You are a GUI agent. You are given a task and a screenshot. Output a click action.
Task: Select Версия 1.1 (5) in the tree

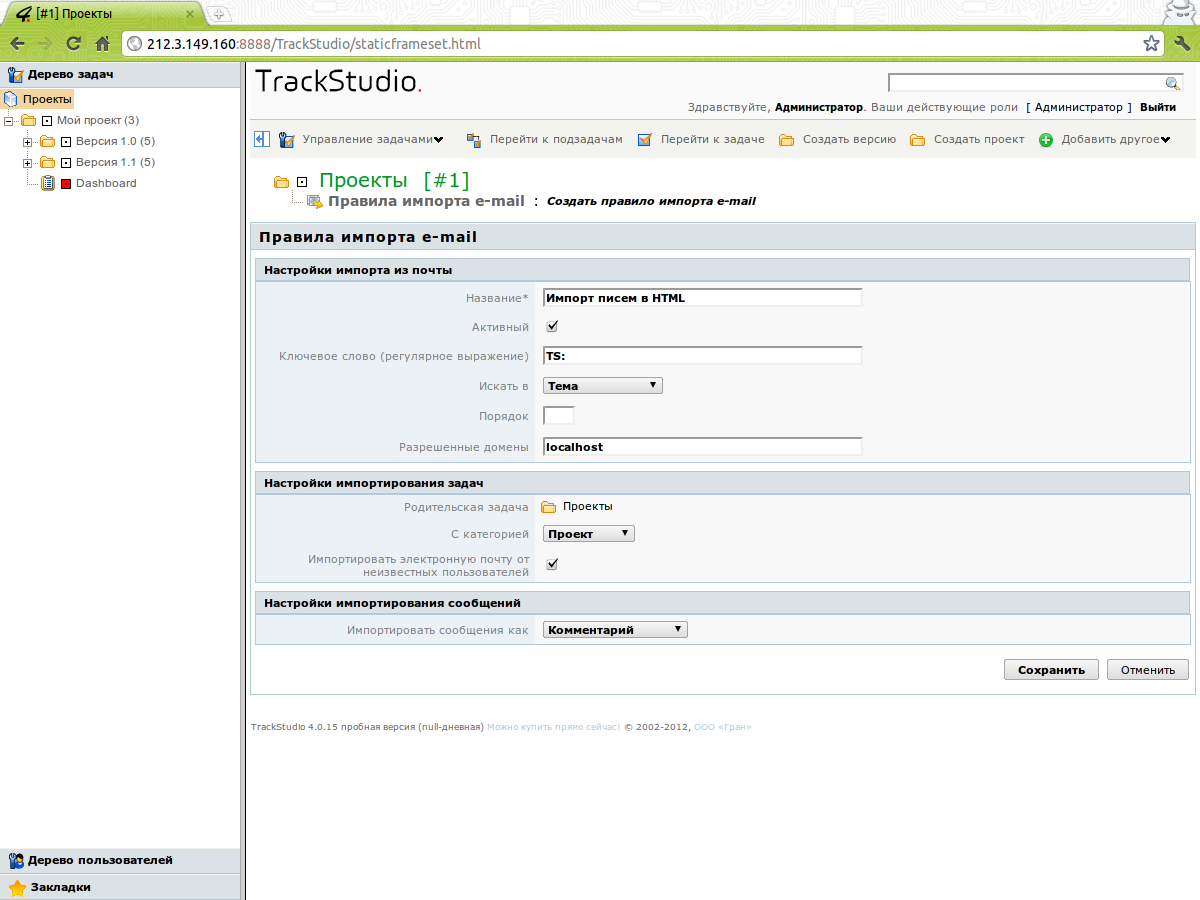(116, 162)
